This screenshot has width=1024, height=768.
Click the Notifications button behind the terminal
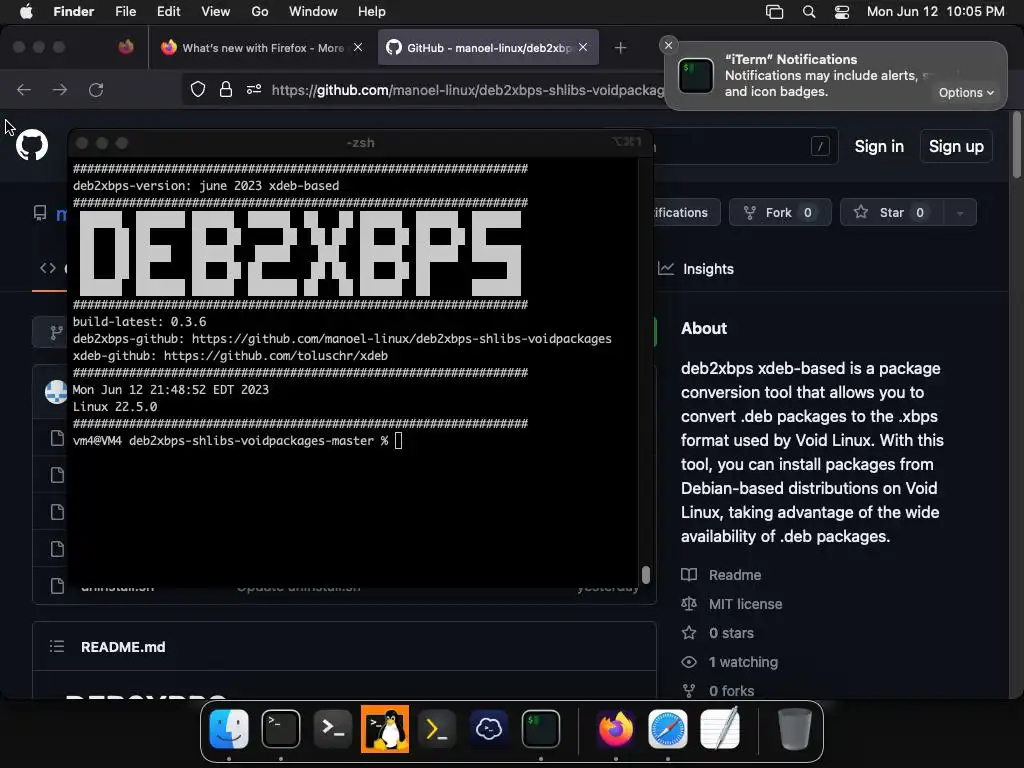(x=686, y=212)
